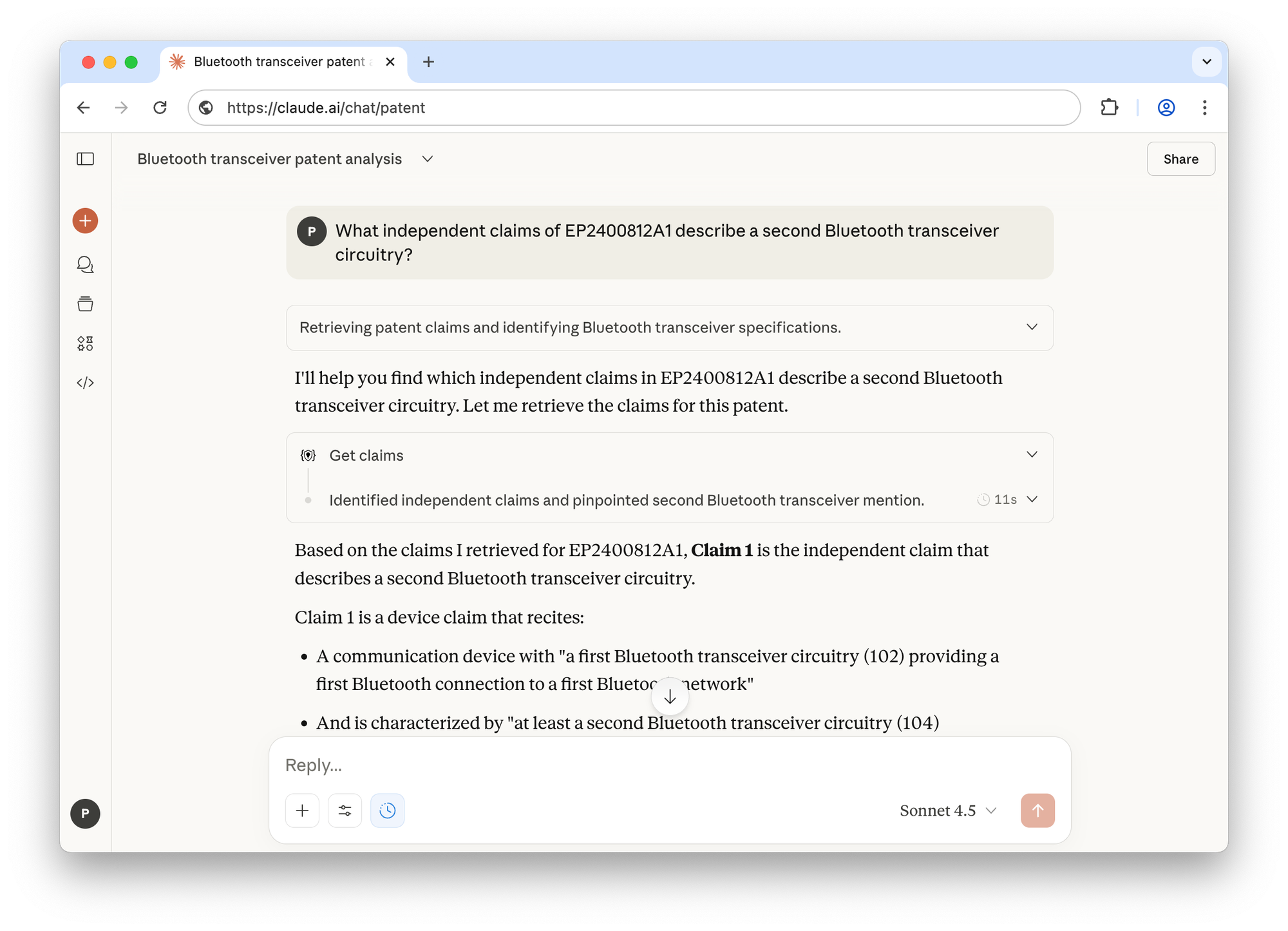The image size is (1288, 931).
Task: Click the Share button
Action: point(1180,159)
